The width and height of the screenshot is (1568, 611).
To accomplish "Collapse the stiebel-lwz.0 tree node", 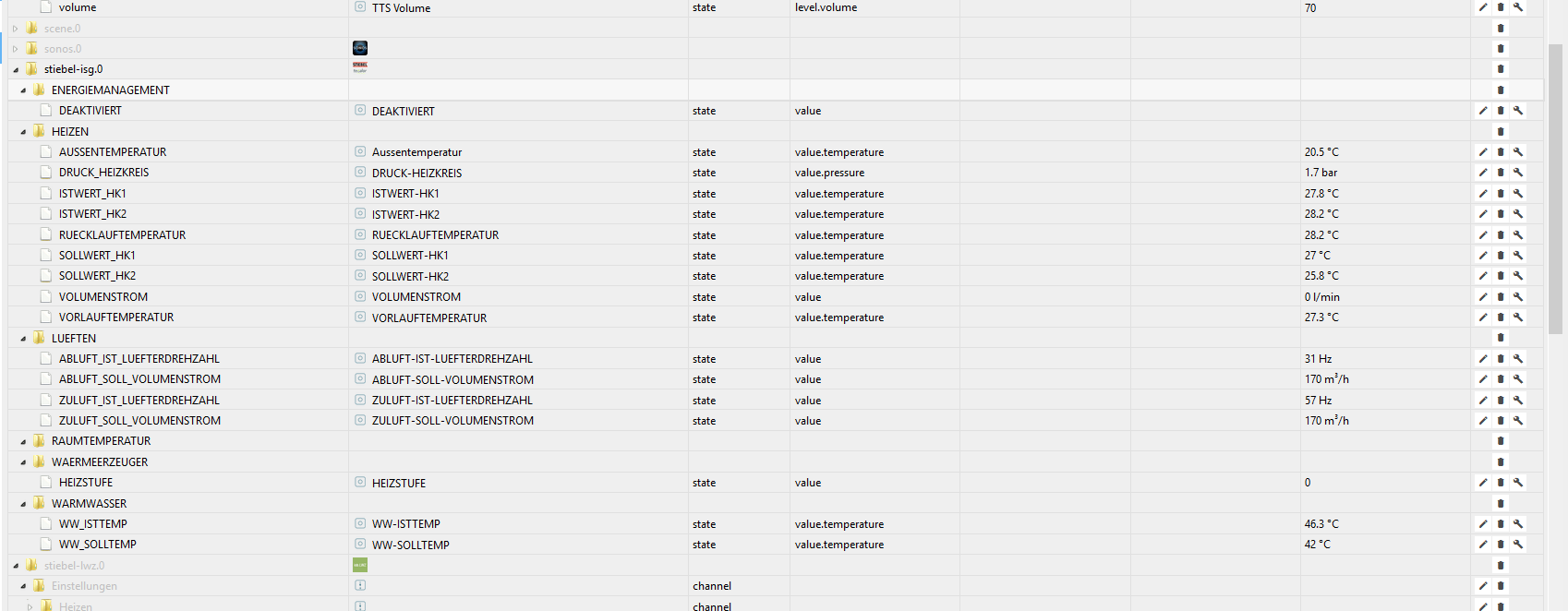I will (16, 566).
